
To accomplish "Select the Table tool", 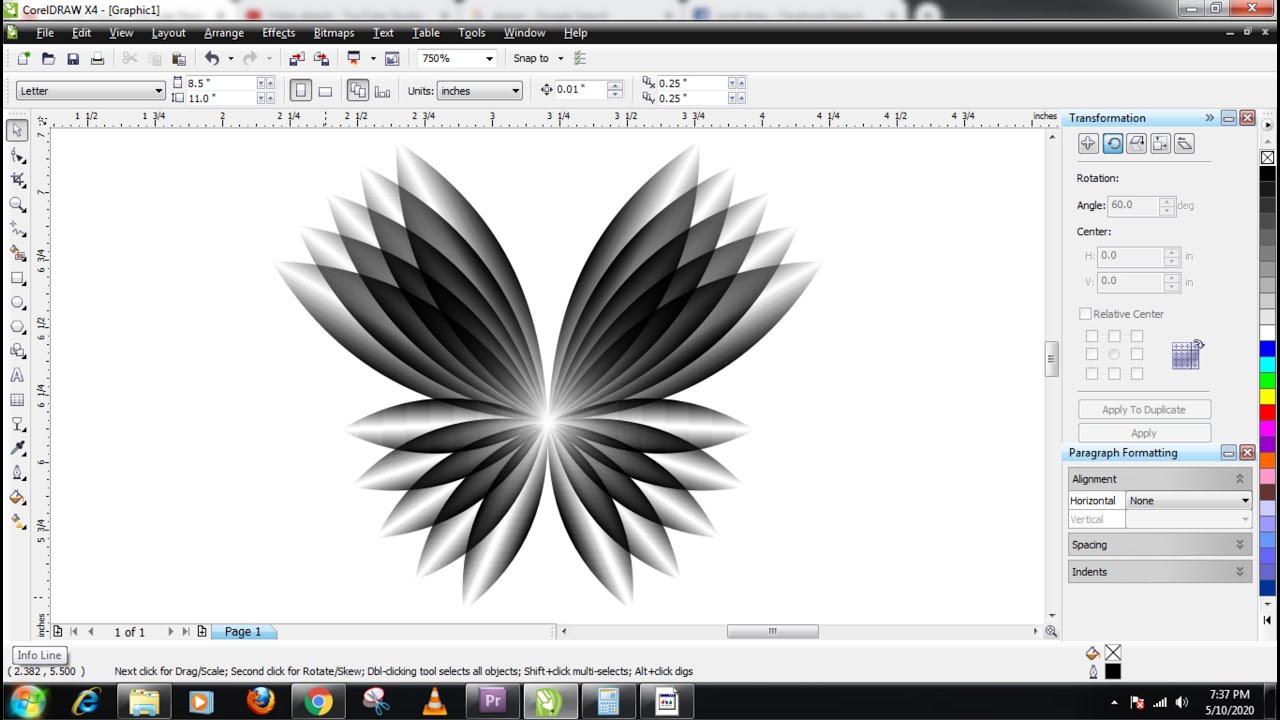I will tap(17, 400).
